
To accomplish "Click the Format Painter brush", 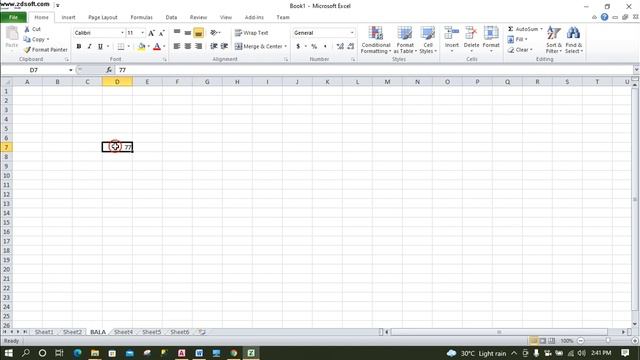I will [27, 50].
